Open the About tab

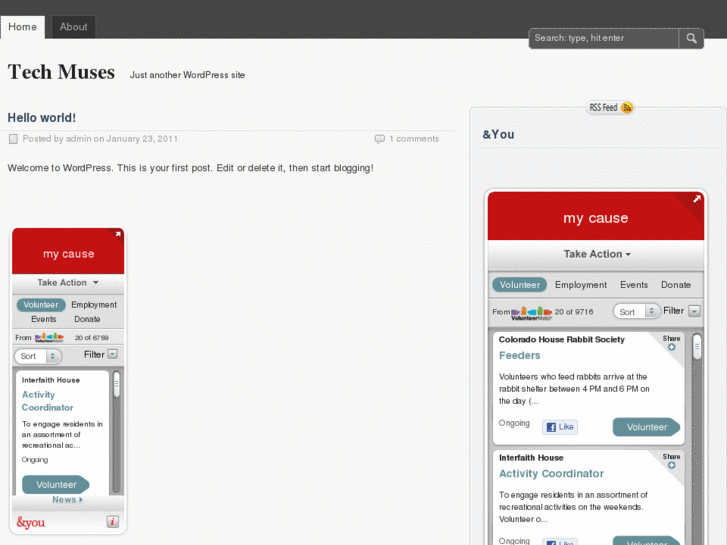click(x=73, y=27)
